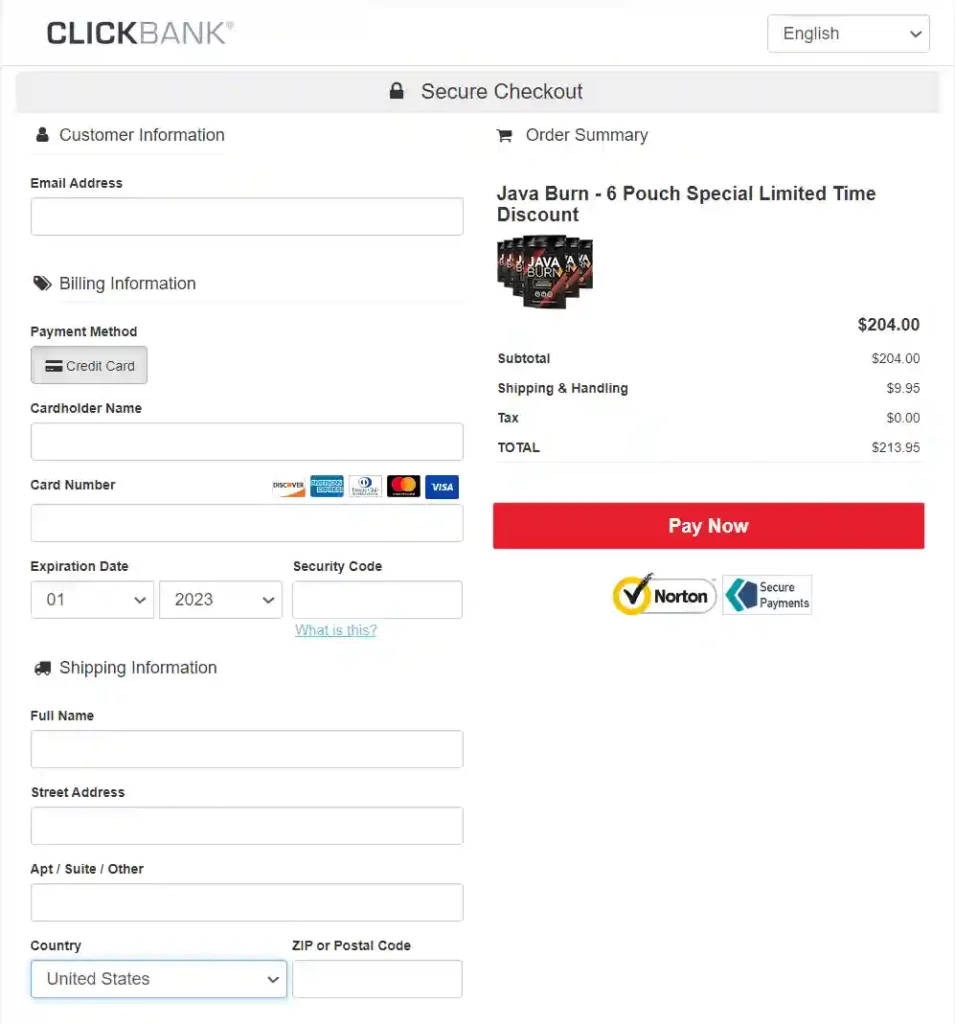The height and width of the screenshot is (1024, 955).
Task: Click the Java Burn product thumbnail
Action: point(545,271)
